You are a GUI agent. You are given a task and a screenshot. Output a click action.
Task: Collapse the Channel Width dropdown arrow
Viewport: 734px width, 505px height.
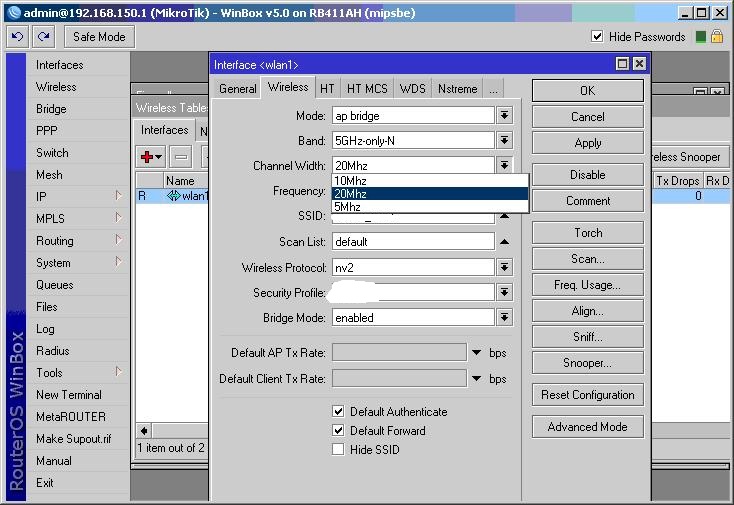(x=504, y=165)
